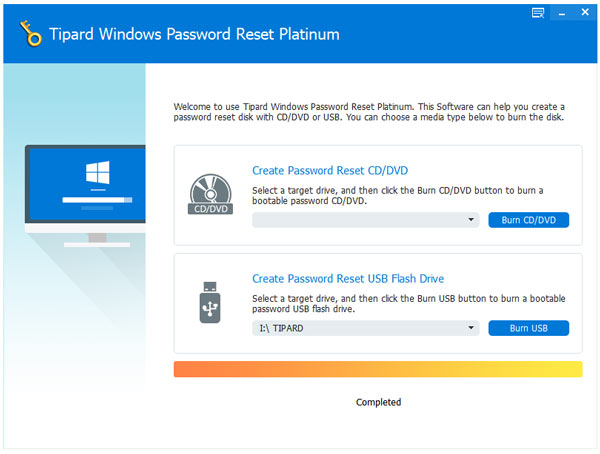The width and height of the screenshot is (600, 454).
Task: Click the text "bootable password CD/DVD."
Action: [x=309, y=201]
